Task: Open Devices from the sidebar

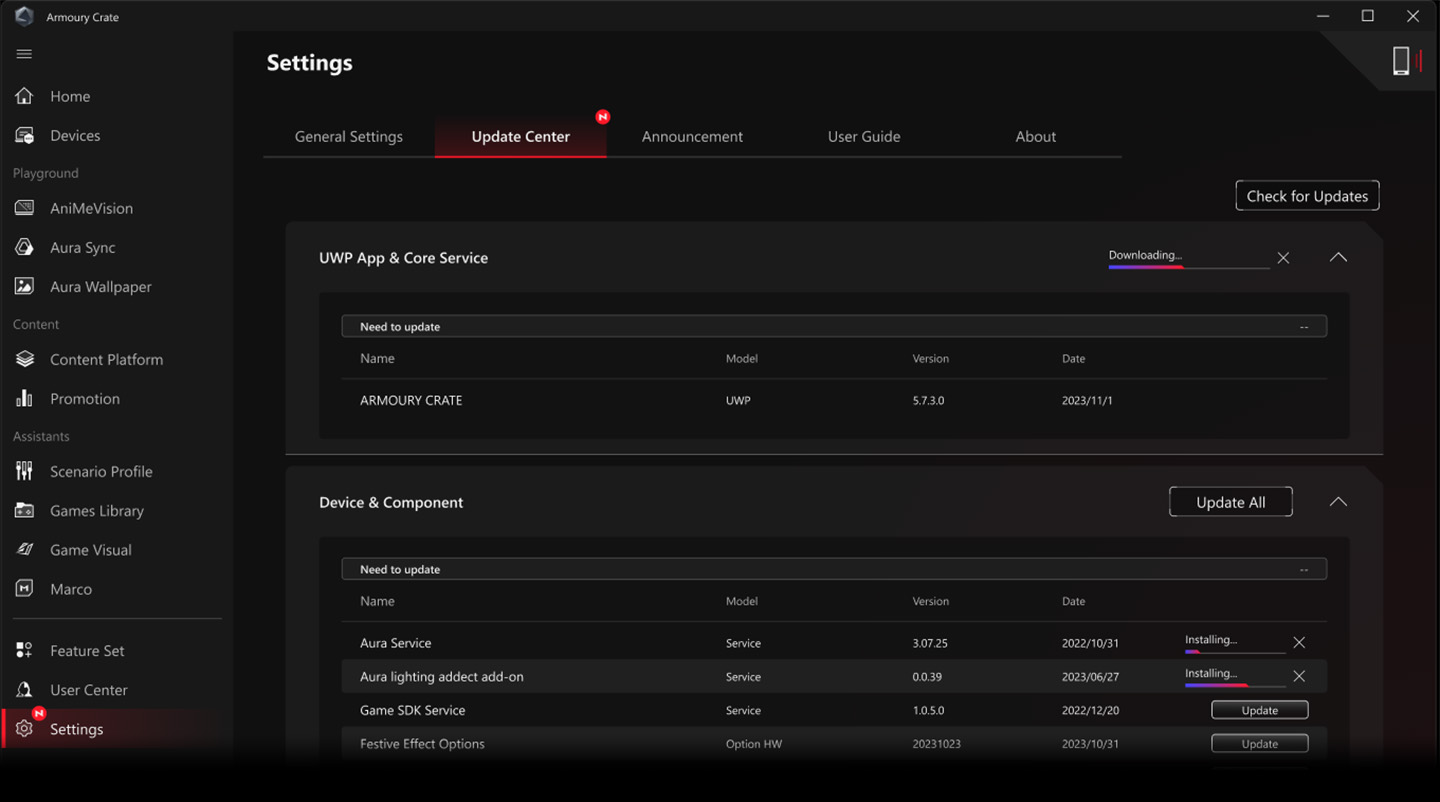Action: pos(24,135)
